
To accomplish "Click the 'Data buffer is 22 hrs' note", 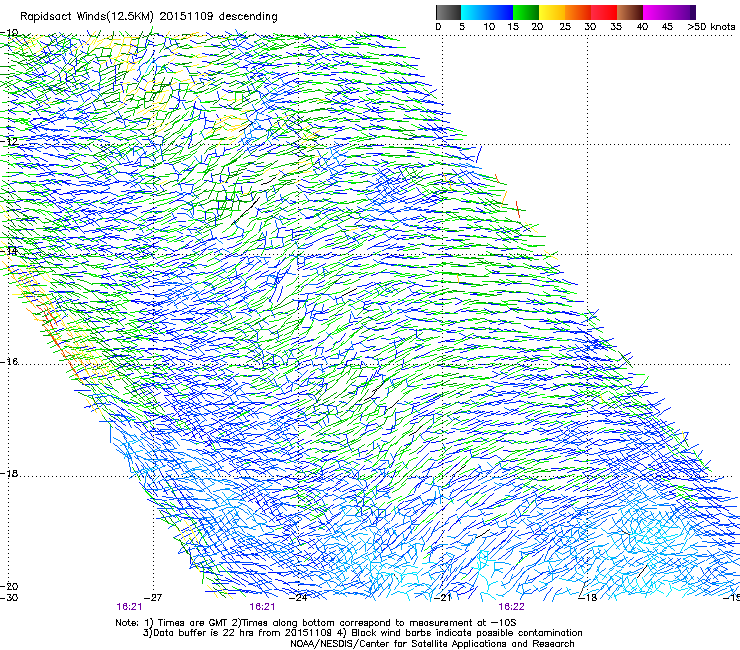I will (x=238, y=633).
